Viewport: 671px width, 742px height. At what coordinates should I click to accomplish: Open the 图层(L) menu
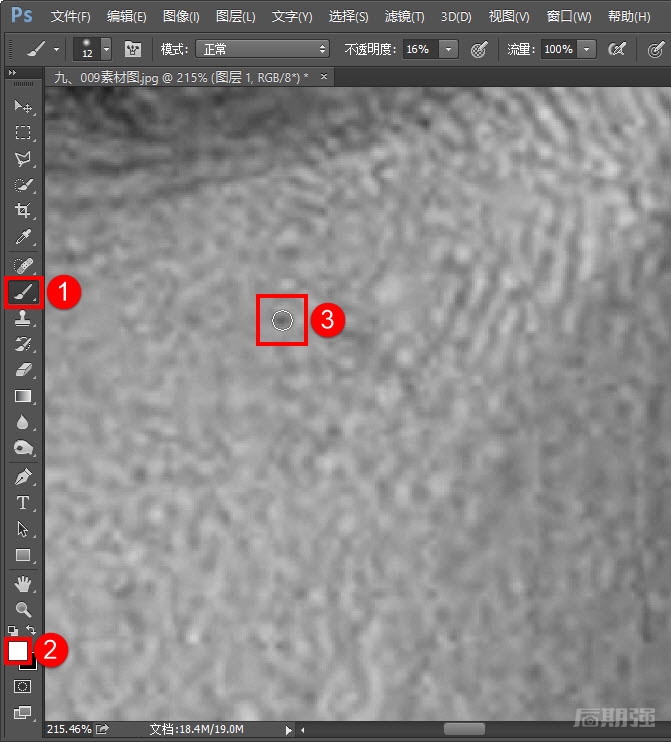(235, 17)
